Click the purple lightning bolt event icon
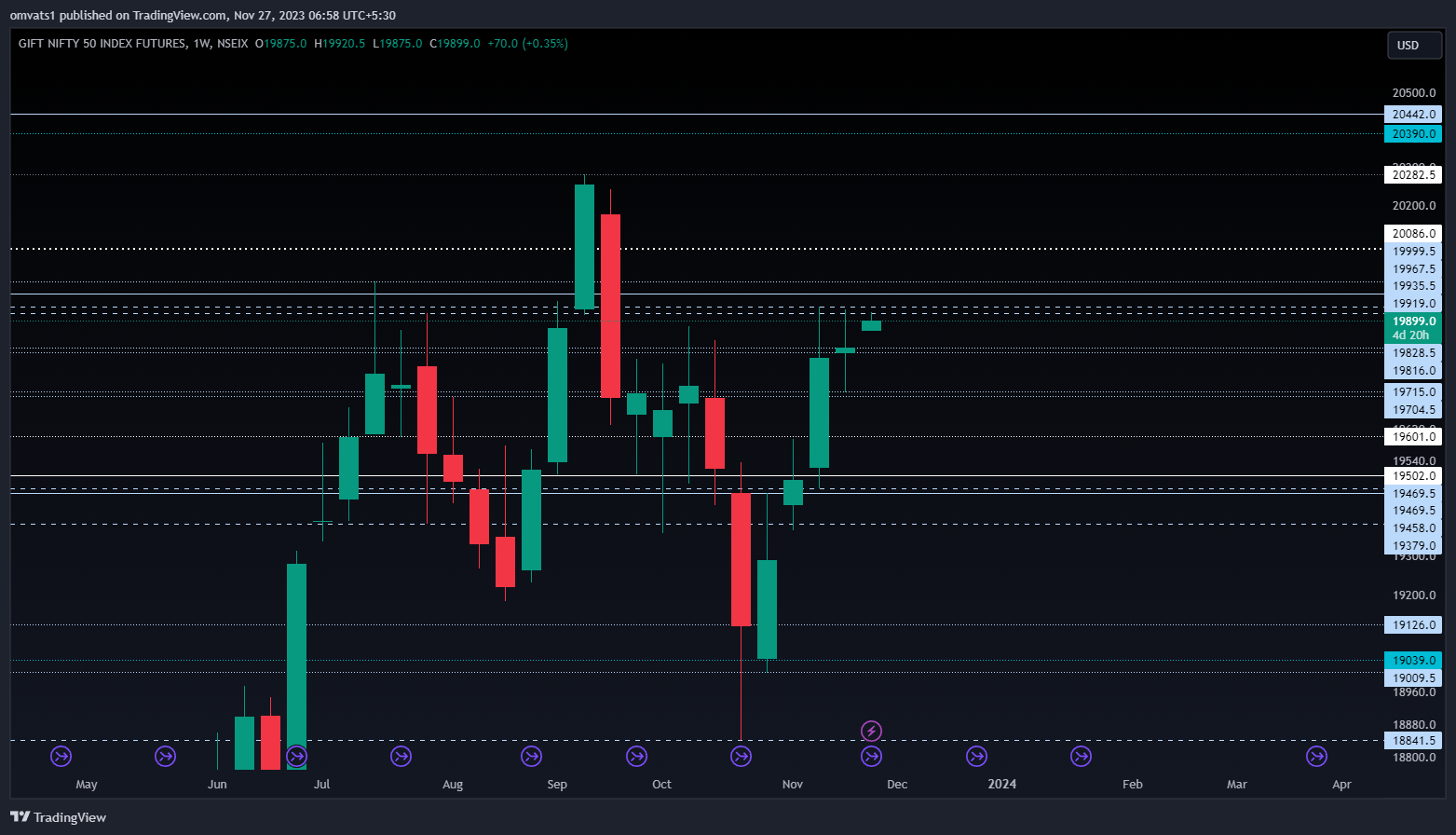 tap(871, 732)
